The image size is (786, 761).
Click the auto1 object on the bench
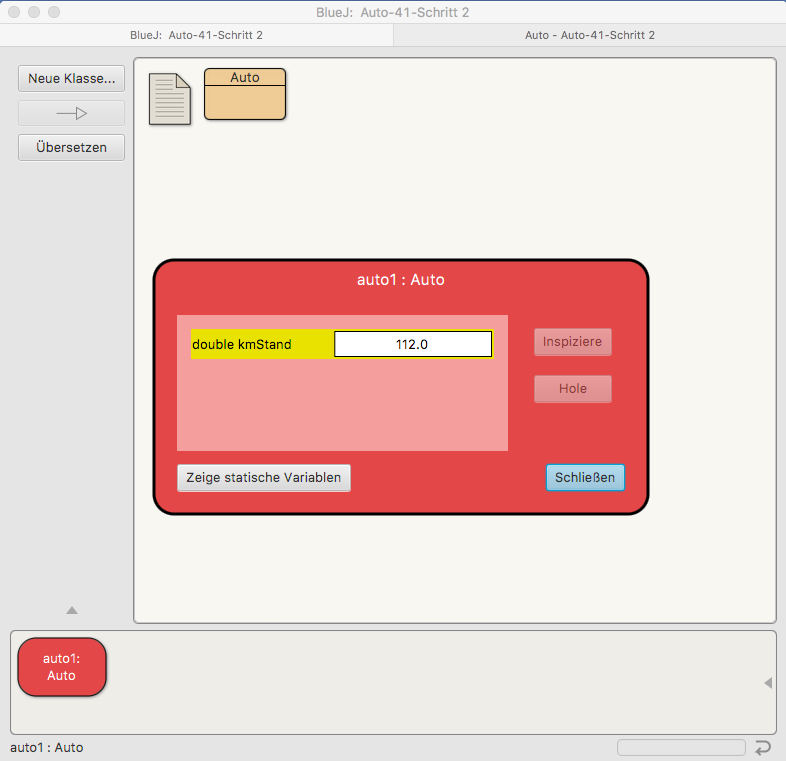pyautogui.click(x=62, y=667)
